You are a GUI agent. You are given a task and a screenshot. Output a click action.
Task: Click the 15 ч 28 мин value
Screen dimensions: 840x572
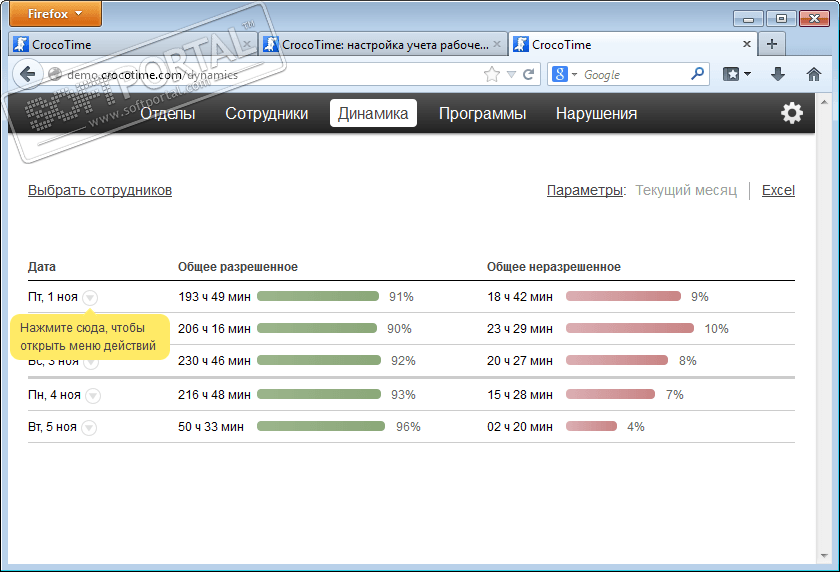point(520,395)
